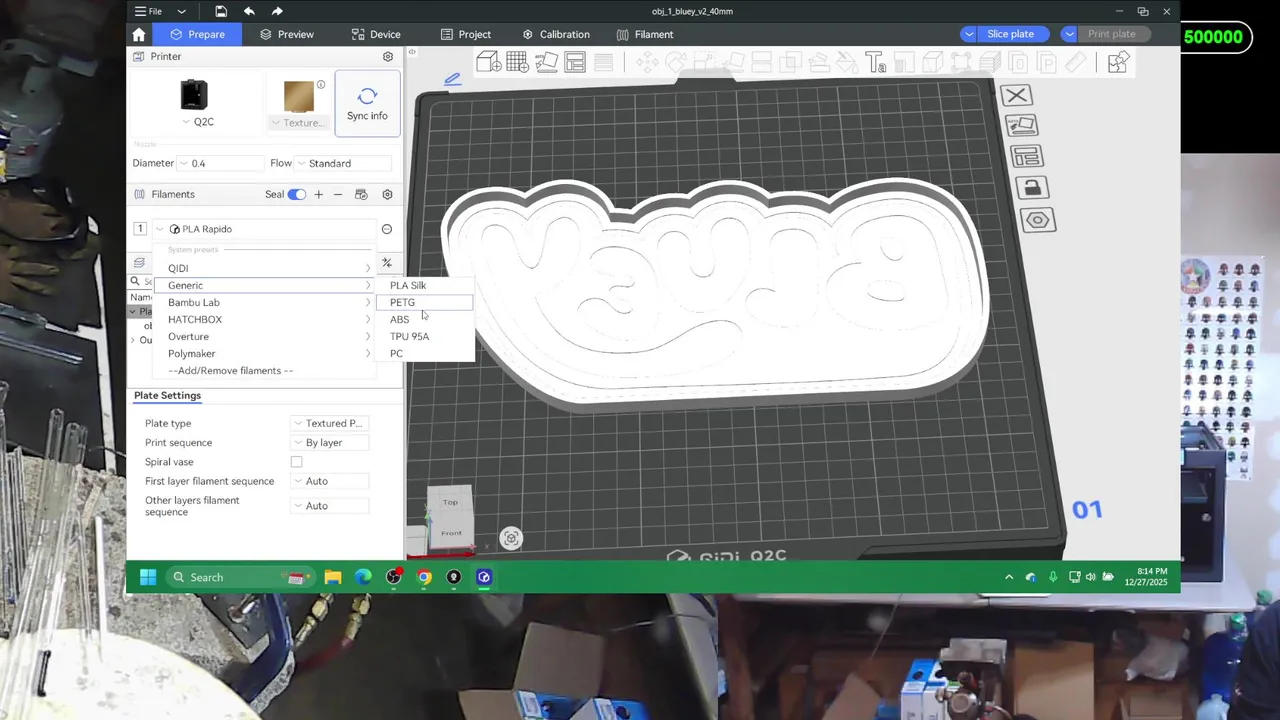1280x720 pixels.
Task: Click the plate arrange icon on right side
Action: [1026, 157]
